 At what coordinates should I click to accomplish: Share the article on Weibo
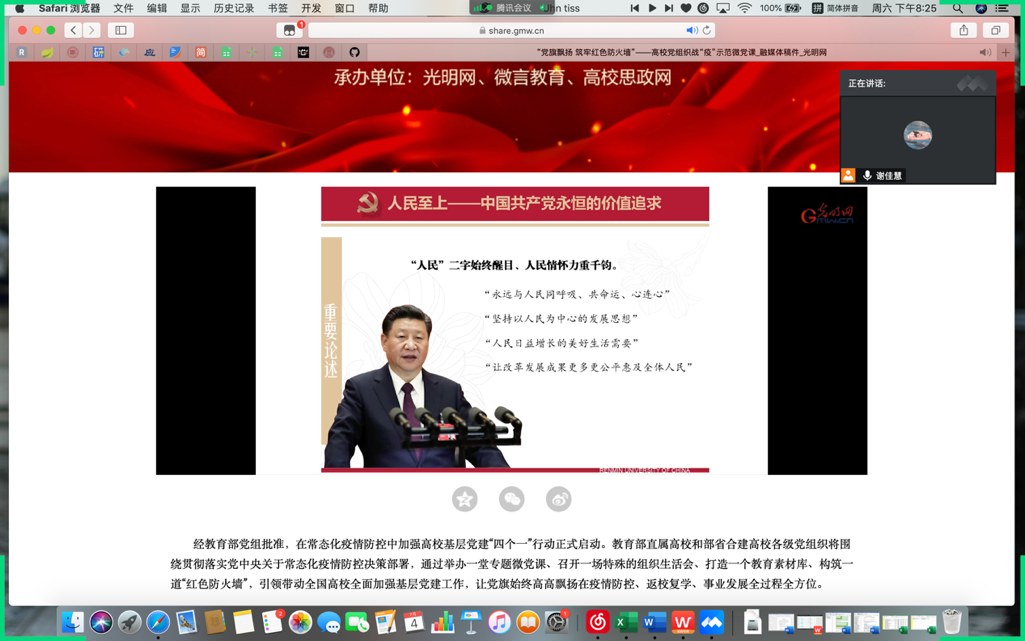559,499
